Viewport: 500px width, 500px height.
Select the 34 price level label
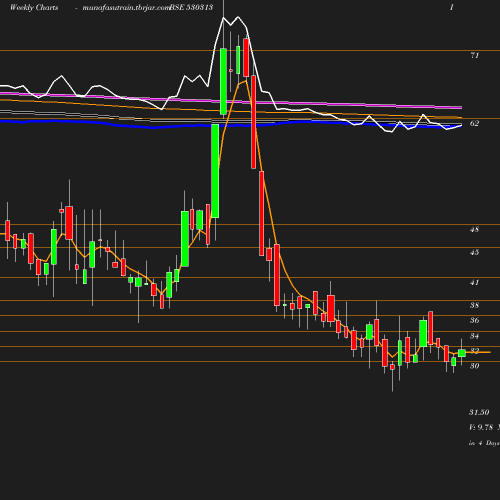pyautogui.click(x=474, y=336)
